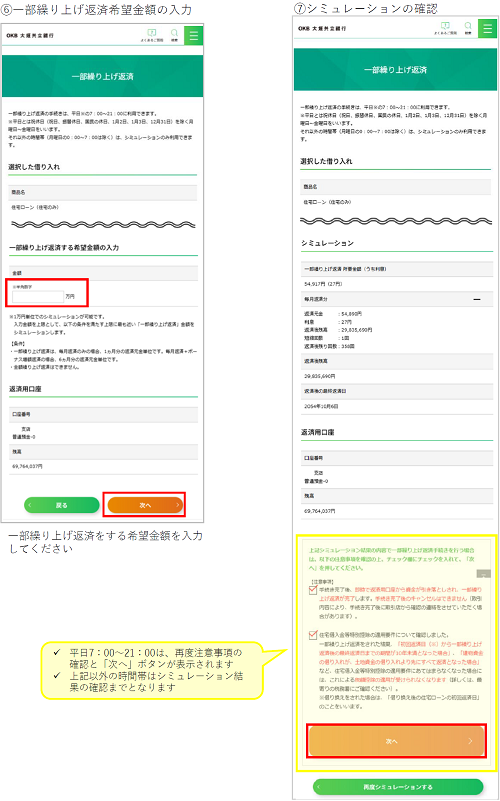This screenshot has width=500, height=801.
Task: Click the OKB 大垣共立銀行 logo on step ⑥ screen
Action: (x=30, y=36)
